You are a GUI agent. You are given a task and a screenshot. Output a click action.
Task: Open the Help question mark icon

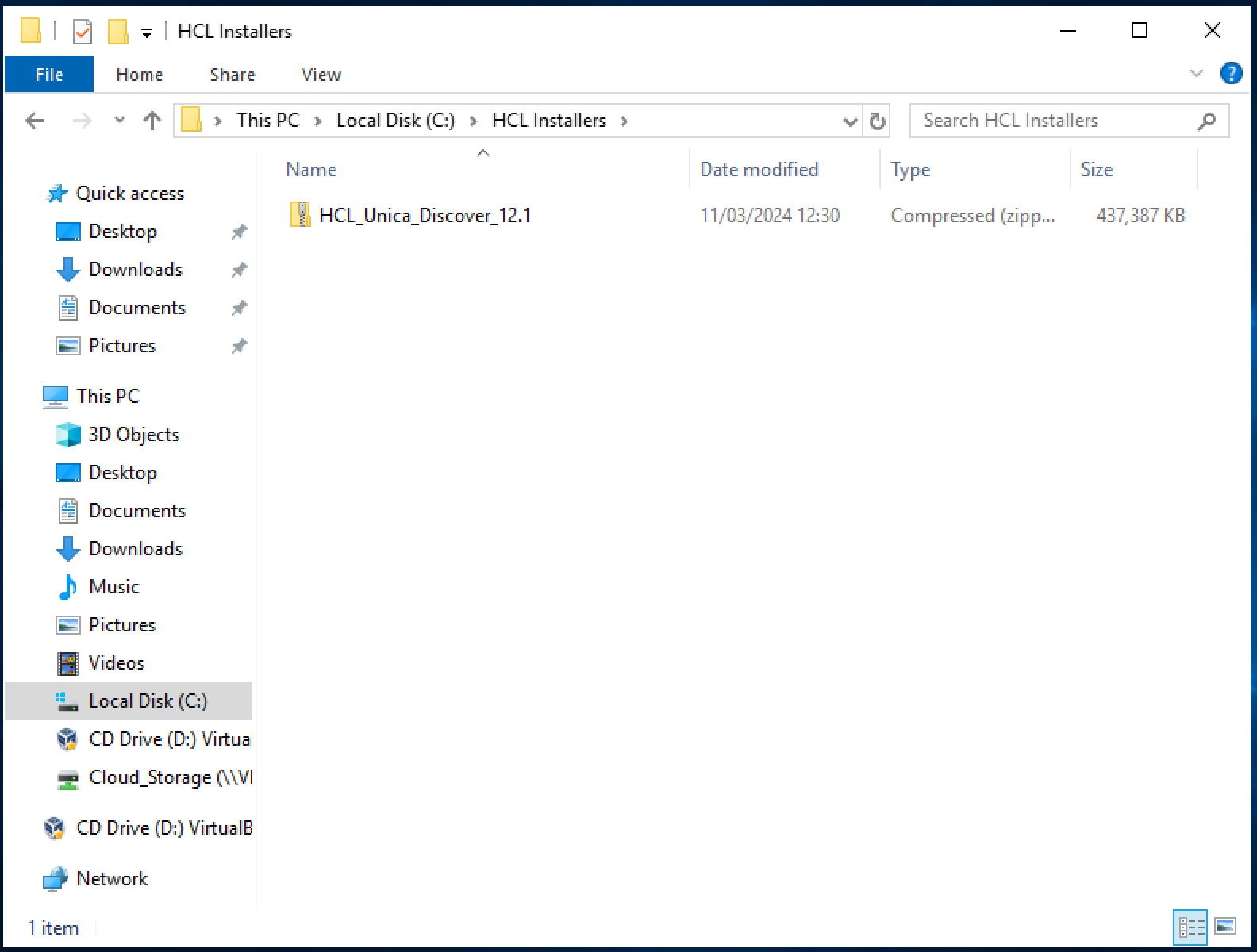pyautogui.click(x=1231, y=74)
